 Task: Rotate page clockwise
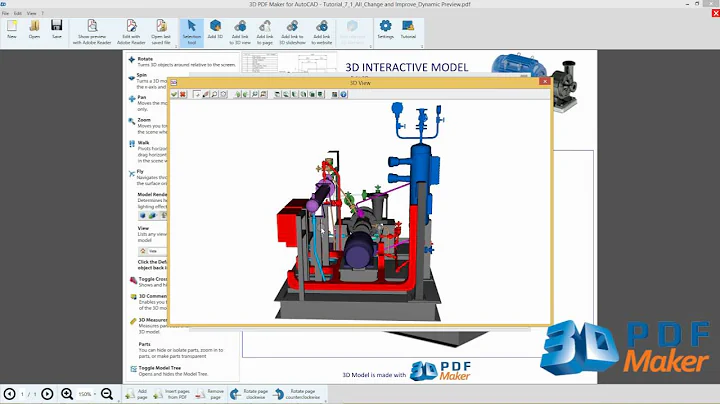[x=249, y=394]
